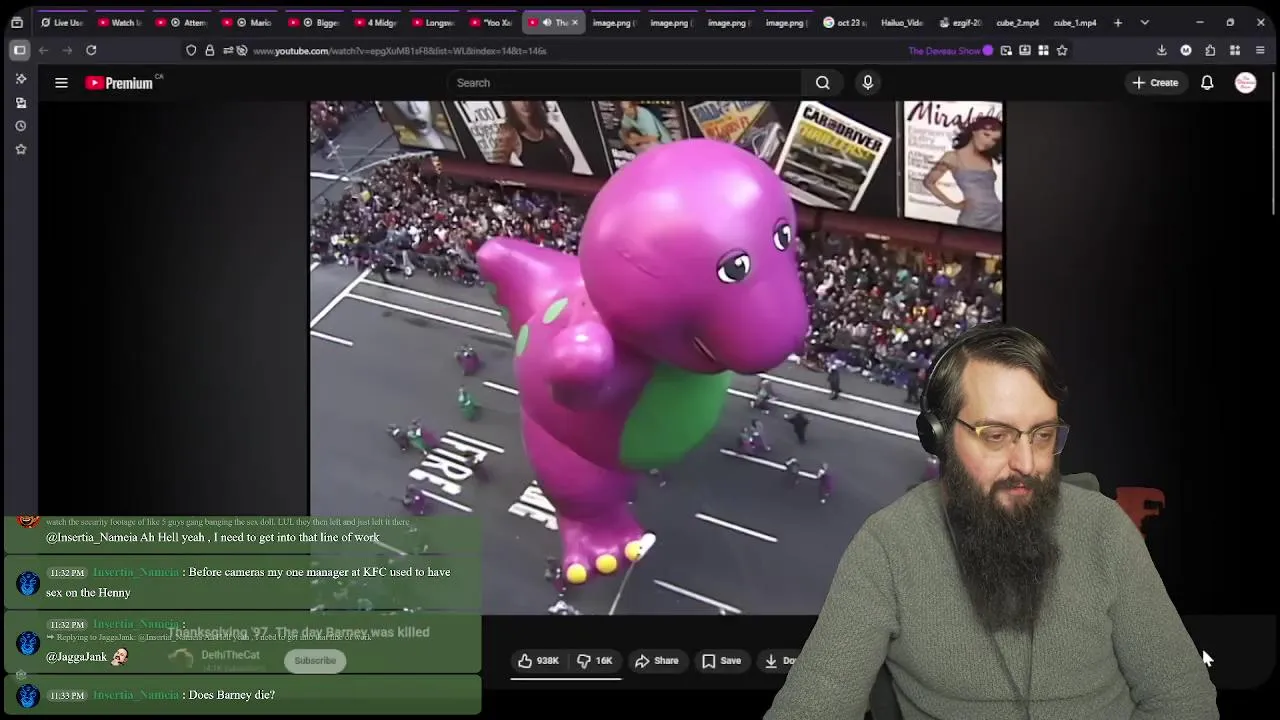The image size is (1280, 720).
Task: Bookmark this page with the star icon
Action: coord(1062,50)
